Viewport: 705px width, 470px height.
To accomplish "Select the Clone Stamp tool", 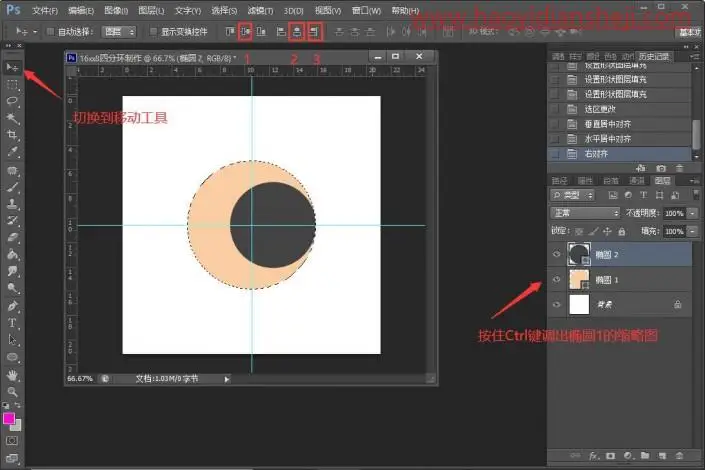I will click(12, 204).
